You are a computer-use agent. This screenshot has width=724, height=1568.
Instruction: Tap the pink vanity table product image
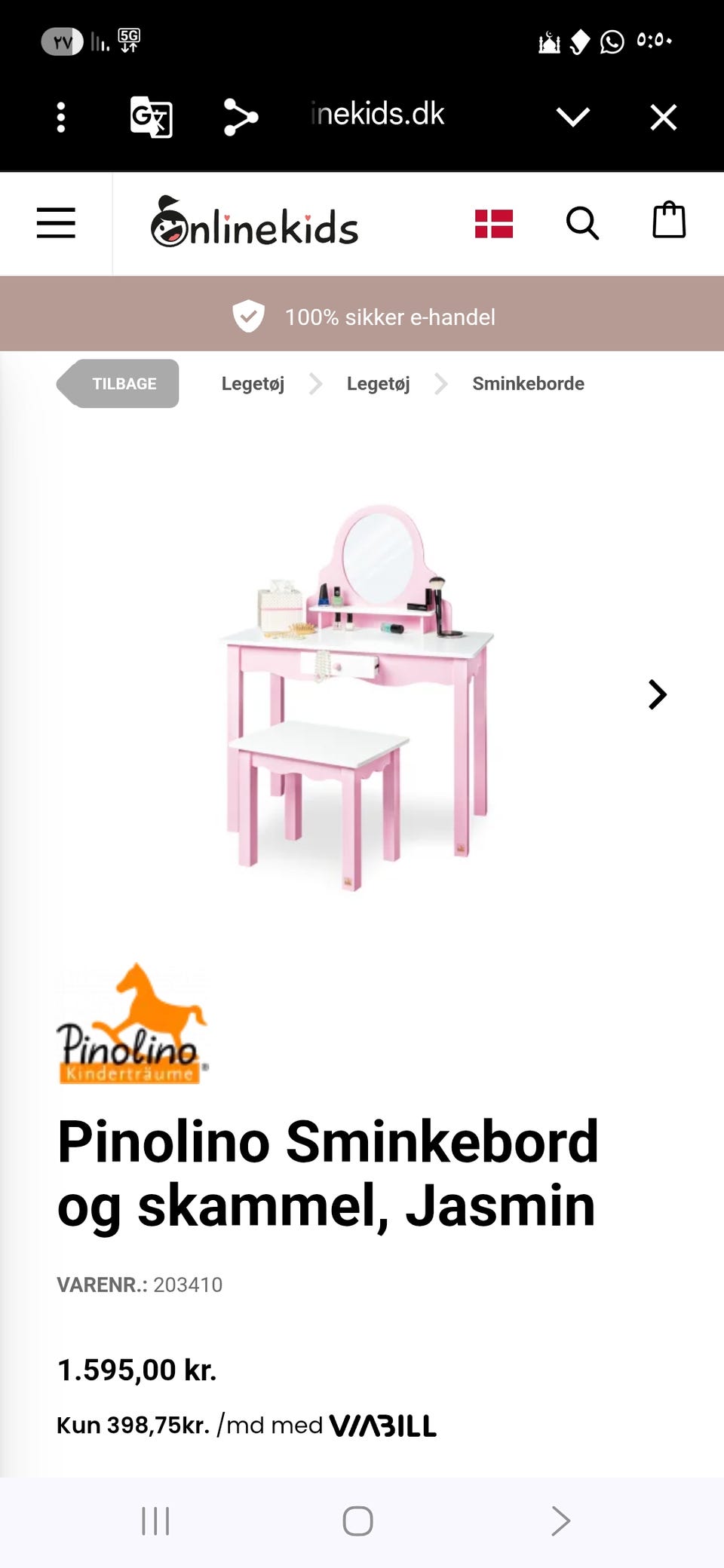(x=357, y=697)
